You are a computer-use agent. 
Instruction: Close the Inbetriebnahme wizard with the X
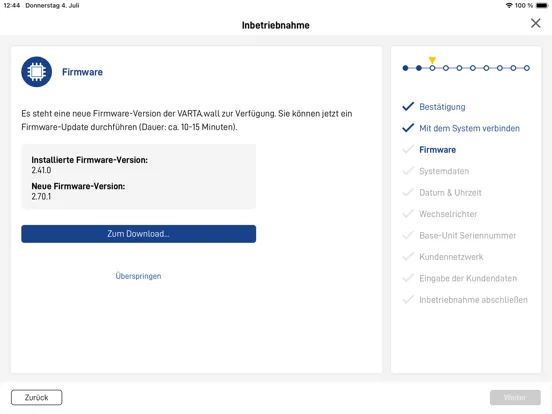[x=535, y=23]
